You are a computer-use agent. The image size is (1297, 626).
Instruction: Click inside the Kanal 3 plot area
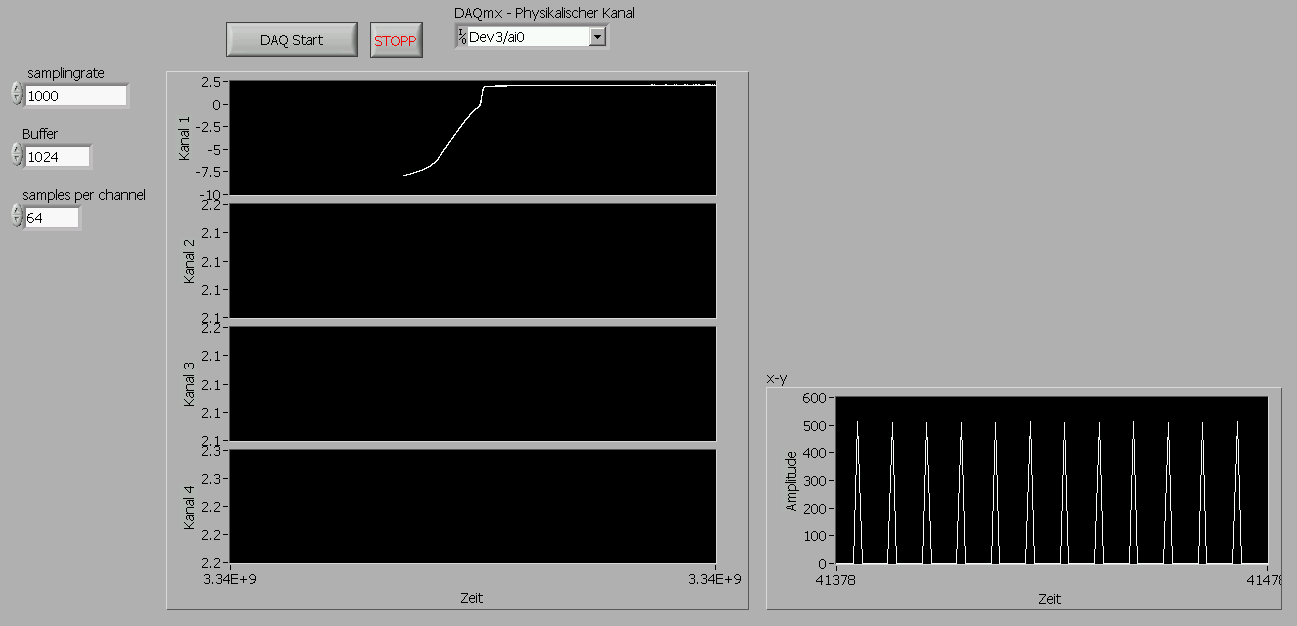(x=472, y=384)
